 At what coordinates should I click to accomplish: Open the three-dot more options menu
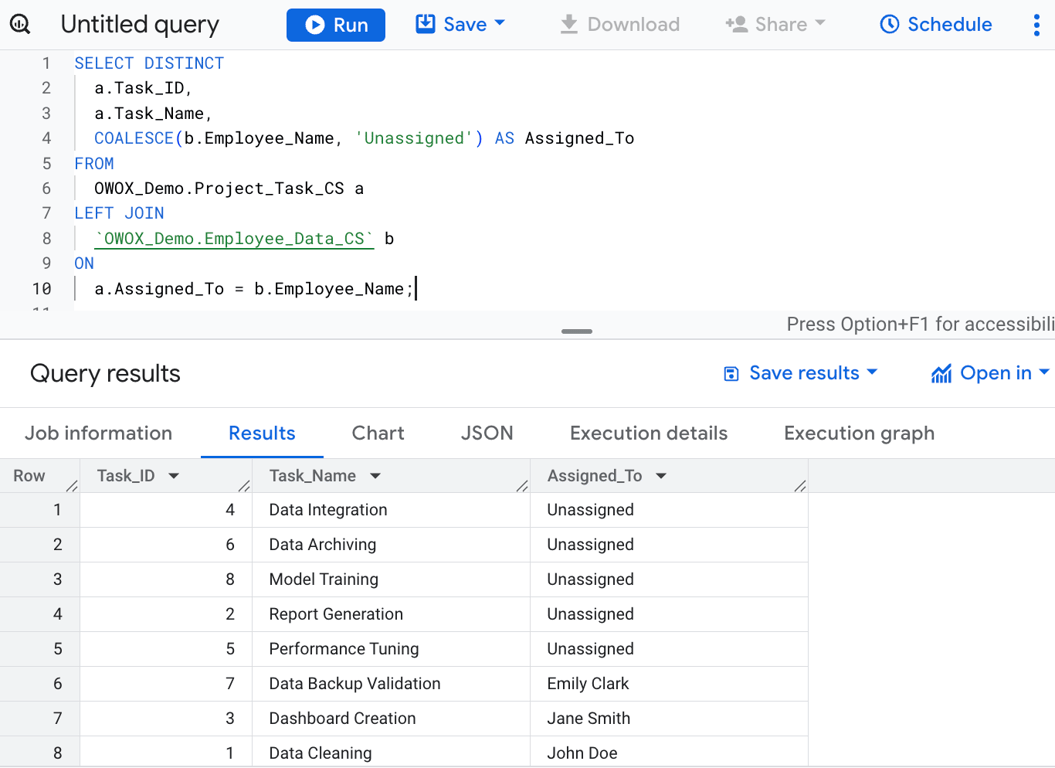1036,25
